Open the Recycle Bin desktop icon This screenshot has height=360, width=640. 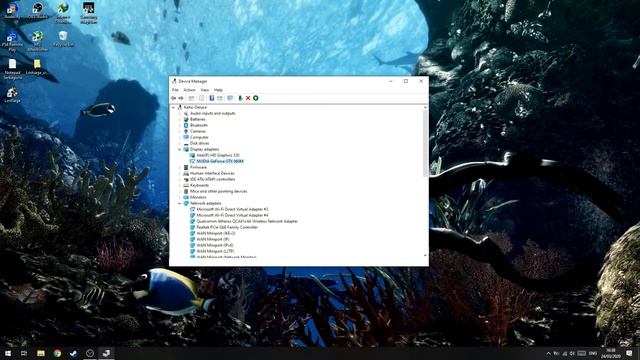(x=63, y=39)
